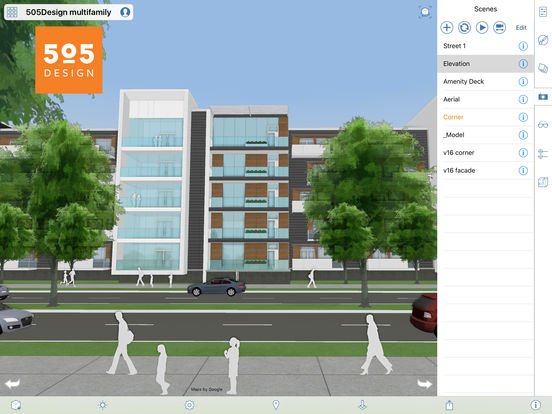Open the user account icon

click(125, 12)
